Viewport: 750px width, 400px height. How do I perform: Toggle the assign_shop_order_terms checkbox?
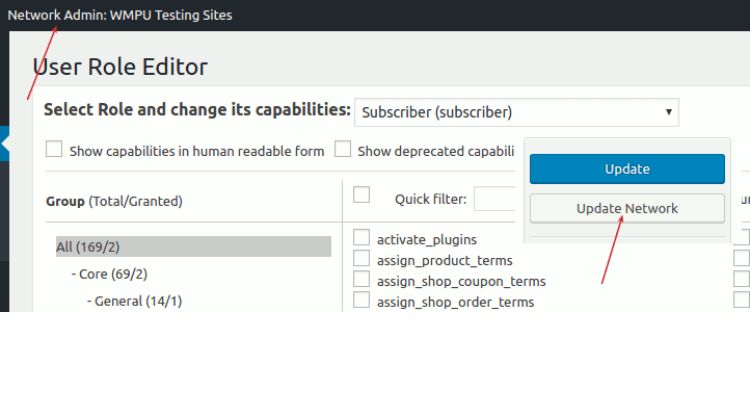(362, 301)
